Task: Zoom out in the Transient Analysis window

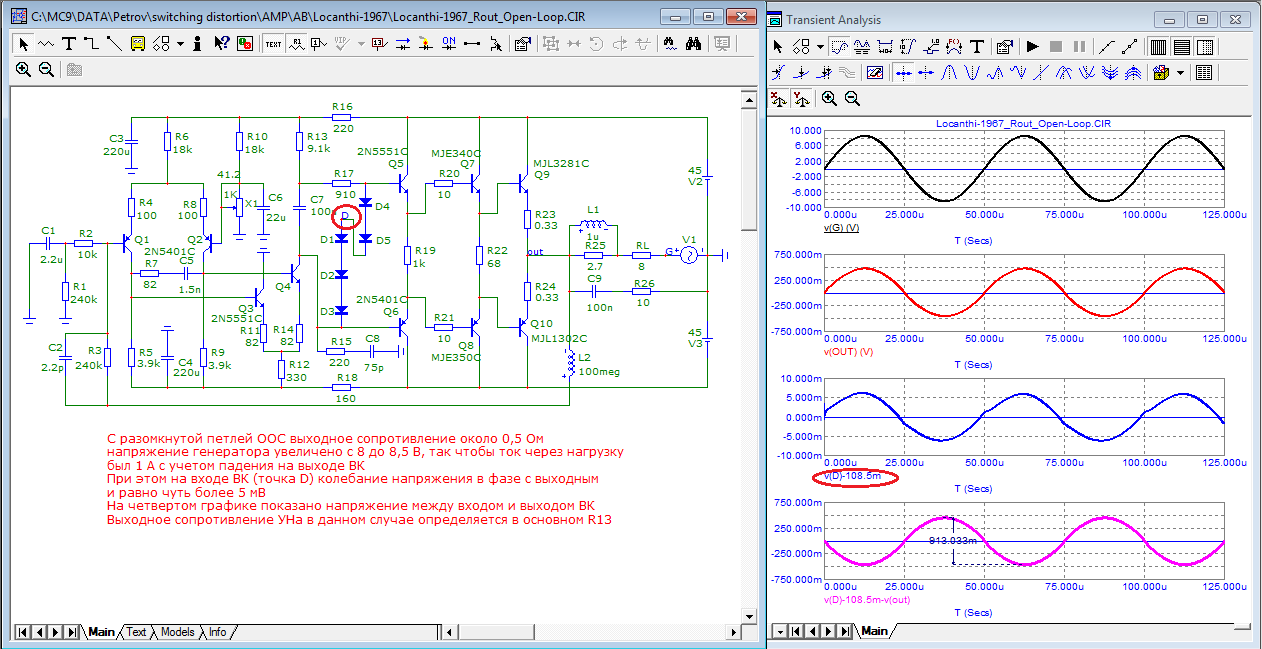Action: (x=852, y=98)
